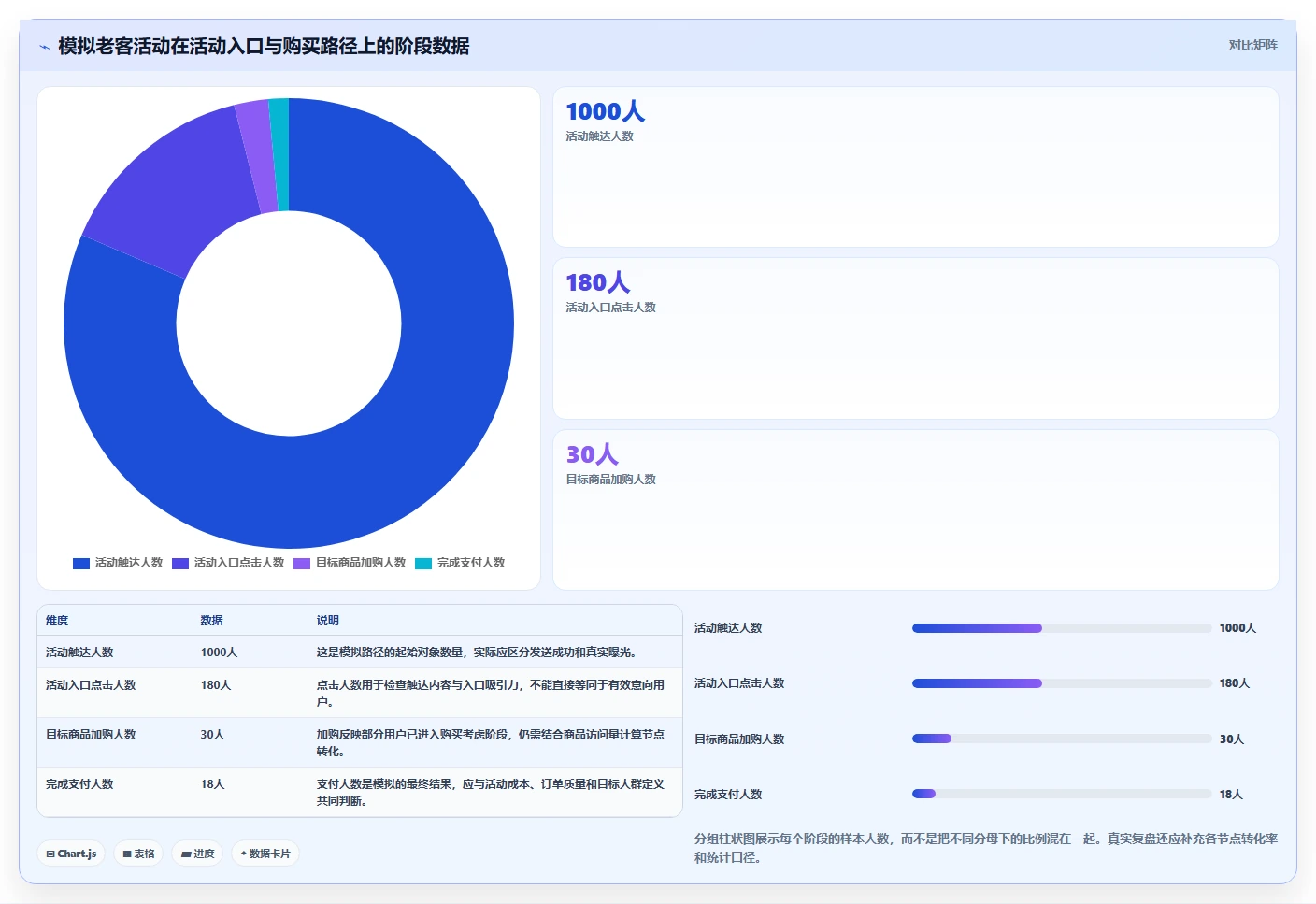Image resolution: width=1316 pixels, height=904 pixels.
Task: Click the light purple donut segment
Action: (257, 157)
